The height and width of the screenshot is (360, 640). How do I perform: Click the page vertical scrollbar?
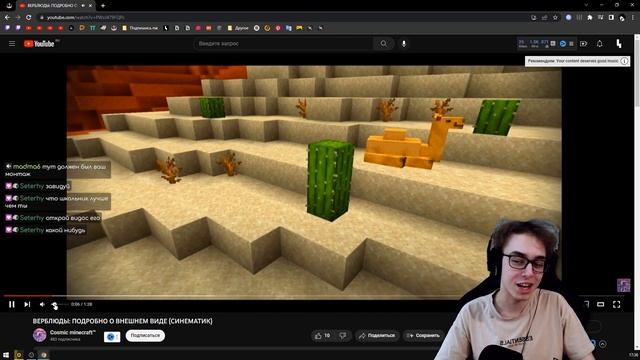(x=637, y=192)
